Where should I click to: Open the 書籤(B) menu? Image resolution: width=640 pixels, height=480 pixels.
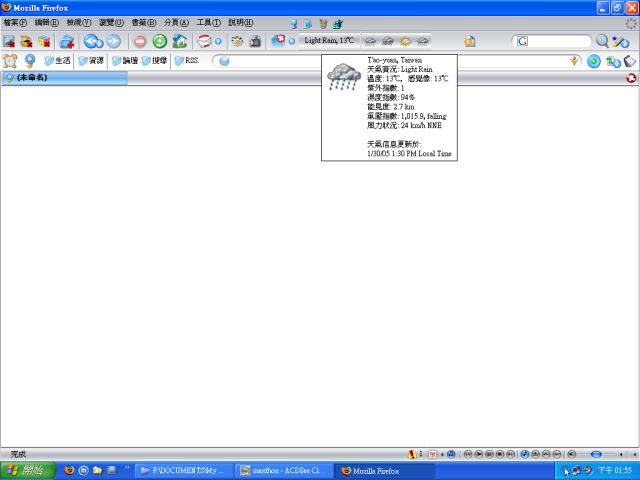coord(144,23)
